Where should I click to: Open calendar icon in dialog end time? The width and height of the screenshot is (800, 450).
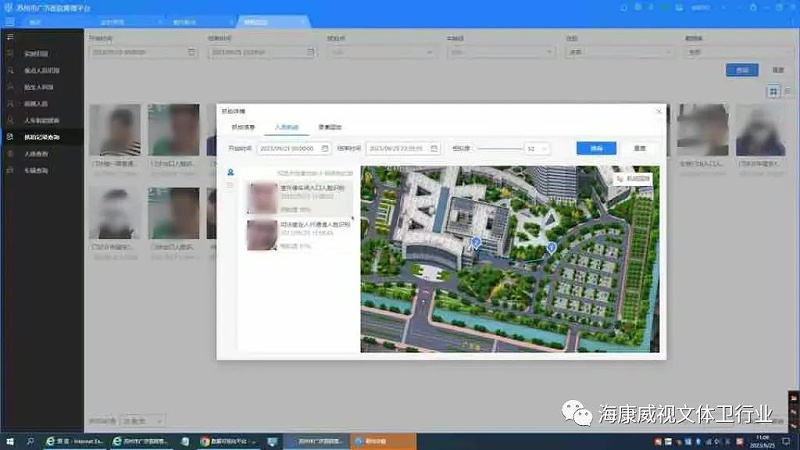click(x=434, y=148)
